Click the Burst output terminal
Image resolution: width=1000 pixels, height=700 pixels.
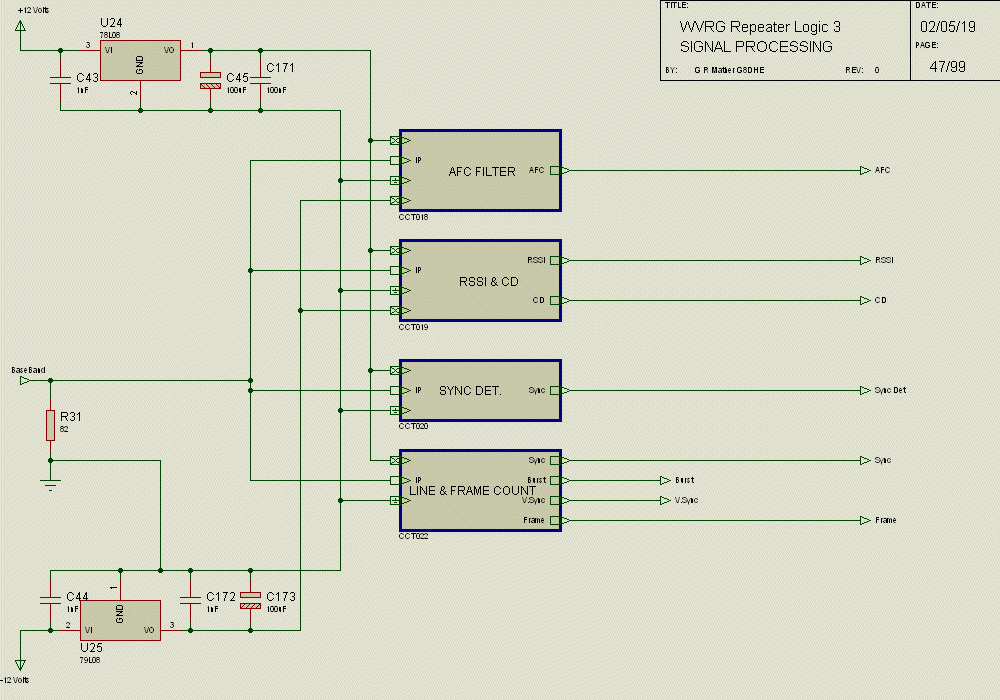pyautogui.click(x=665, y=480)
